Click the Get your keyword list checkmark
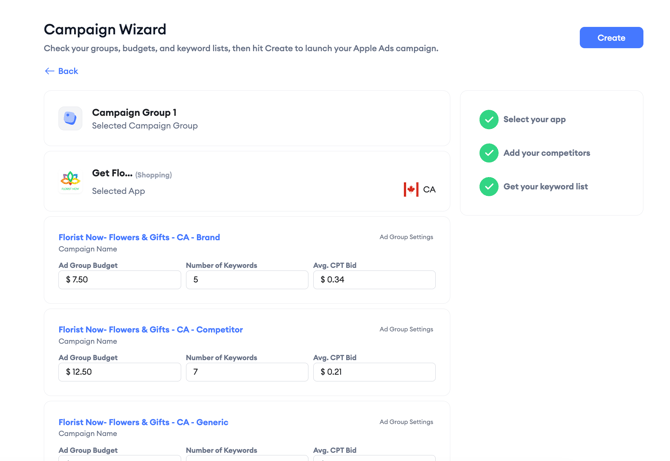This screenshot has height=461, width=670. [x=489, y=186]
